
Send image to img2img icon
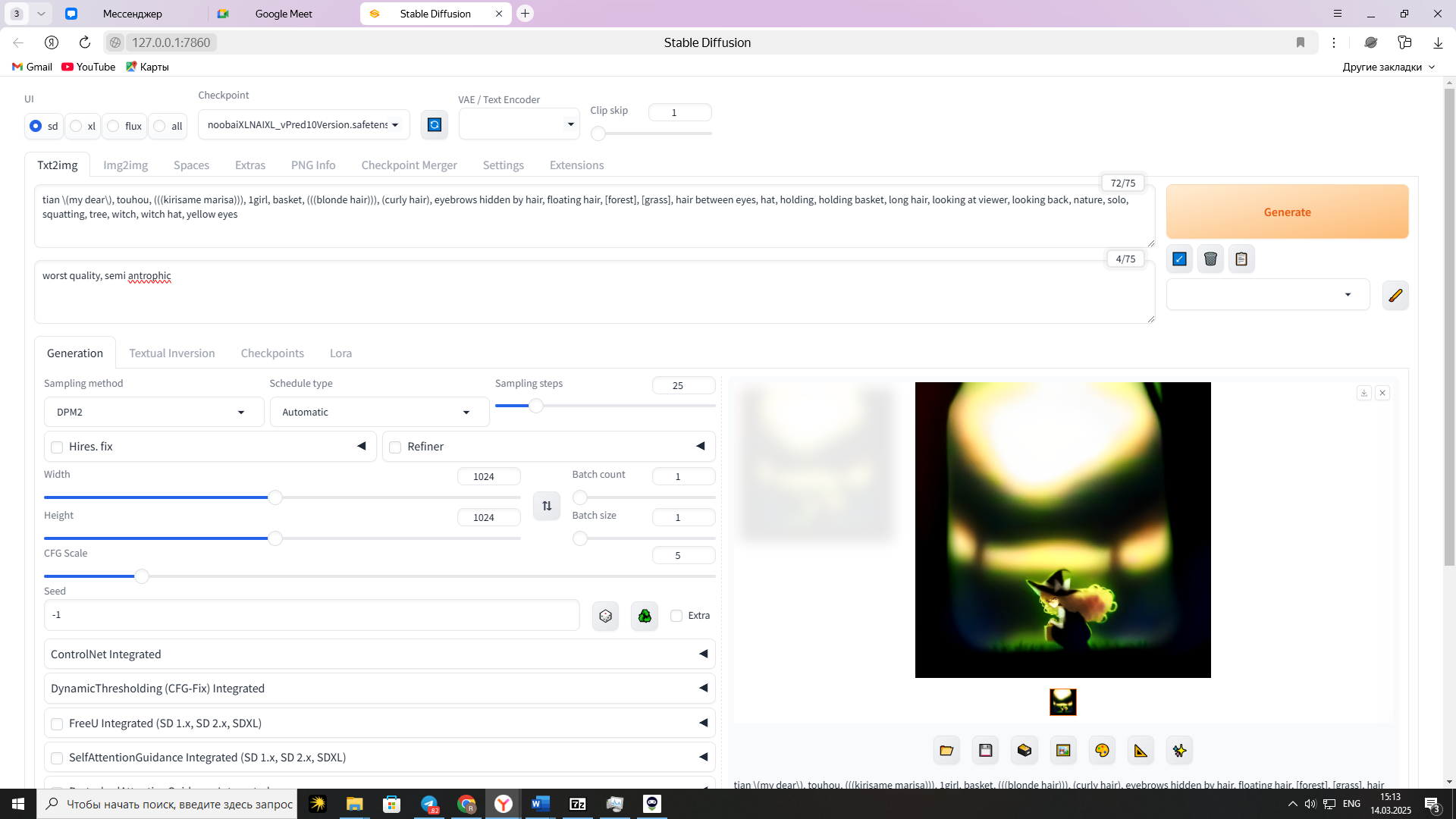[1063, 751]
